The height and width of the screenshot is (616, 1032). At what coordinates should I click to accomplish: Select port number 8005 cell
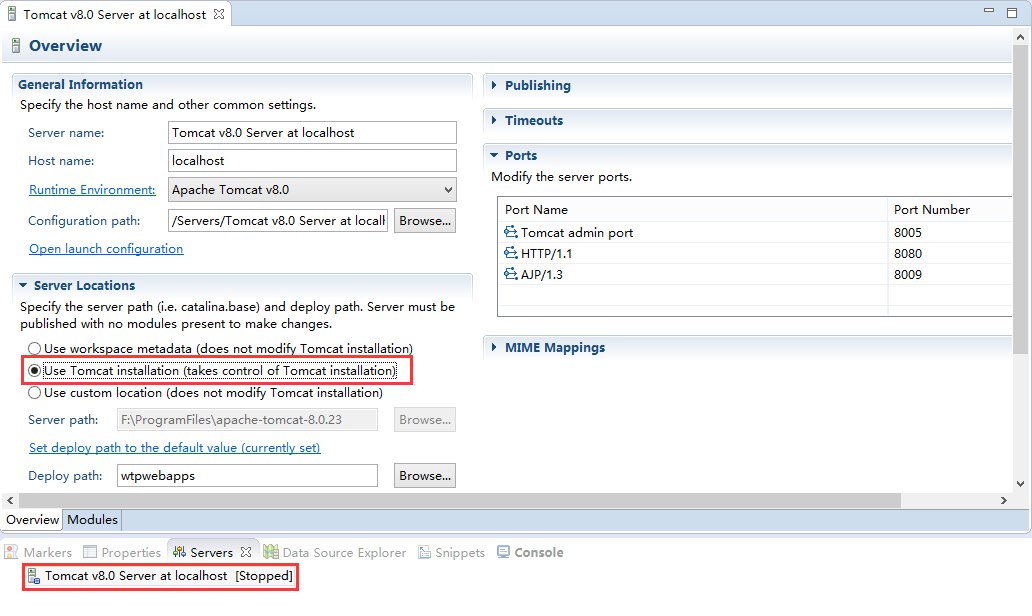point(949,232)
